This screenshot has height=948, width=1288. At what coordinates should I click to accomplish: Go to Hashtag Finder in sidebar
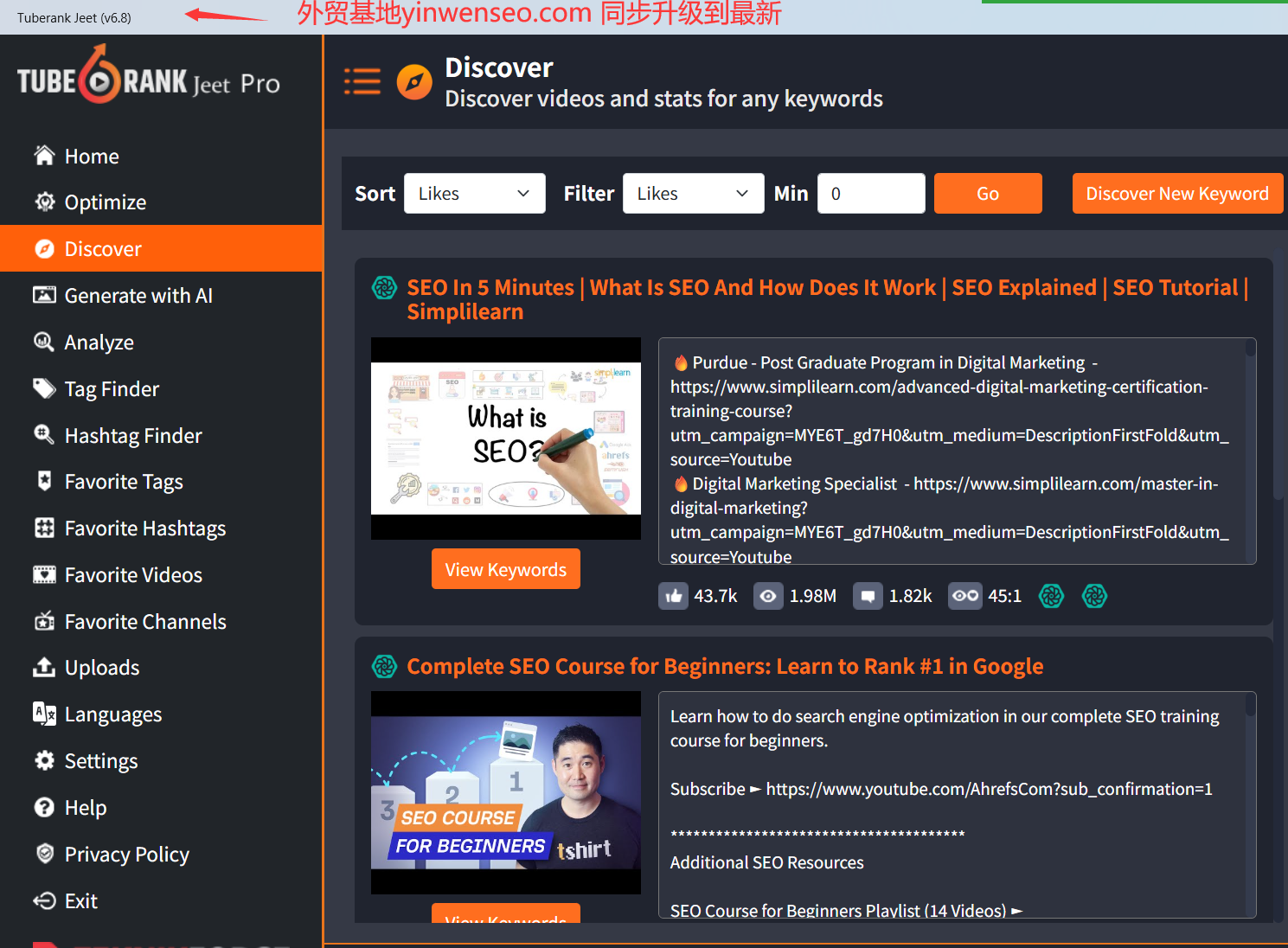(x=133, y=436)
